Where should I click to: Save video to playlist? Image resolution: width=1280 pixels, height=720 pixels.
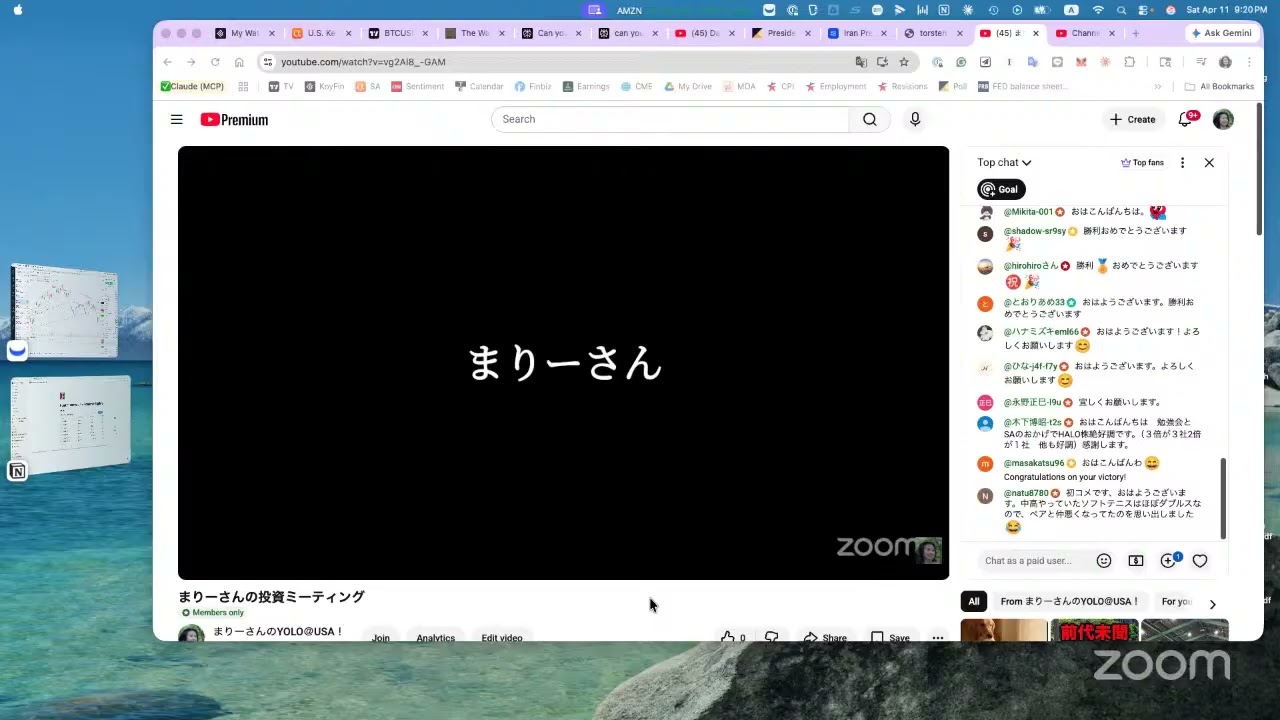pyautogui.click(x=890, y=637)
